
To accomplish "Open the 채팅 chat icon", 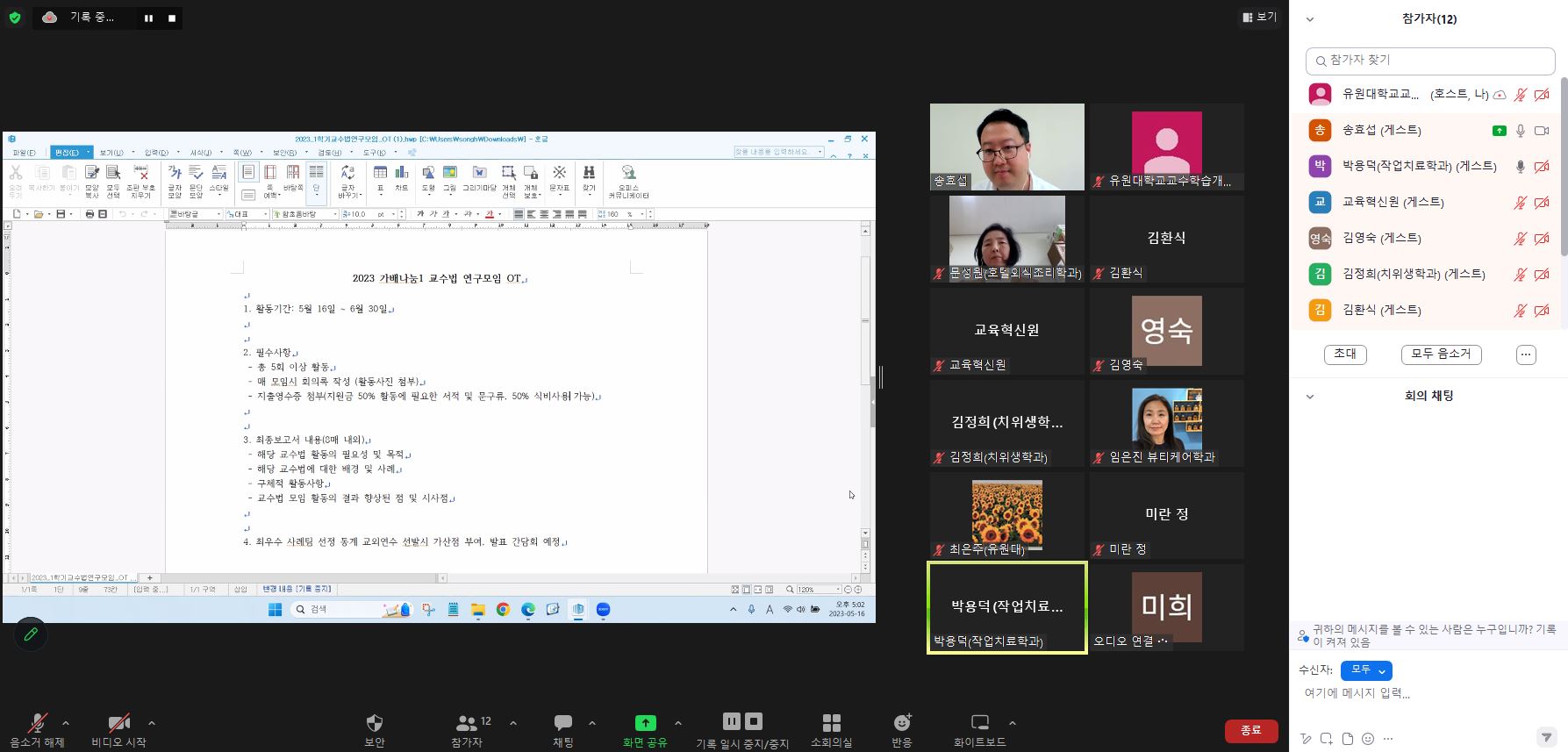I will coord(562,723).
